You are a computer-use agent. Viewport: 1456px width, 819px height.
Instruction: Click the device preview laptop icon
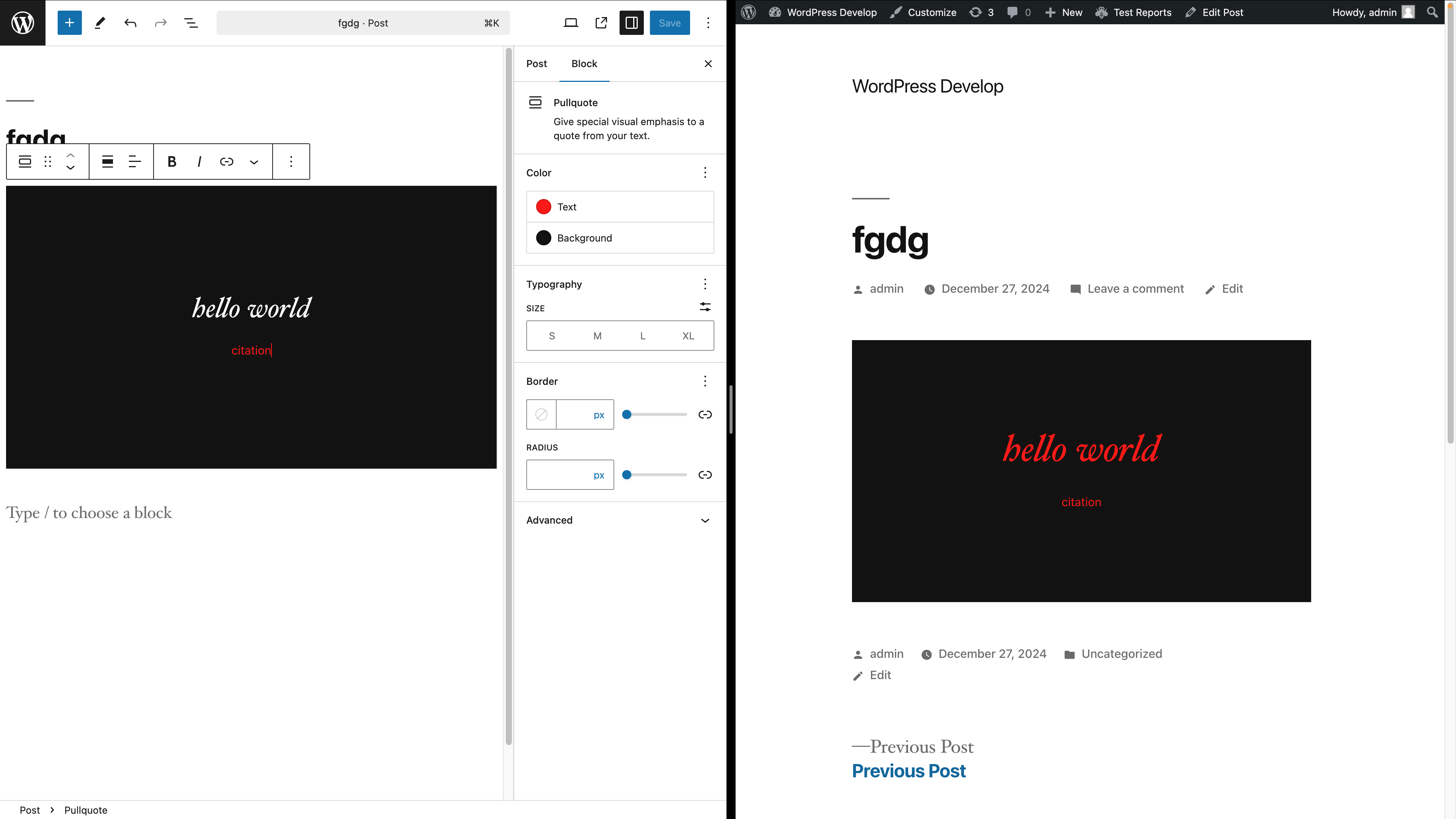coord(571,23)
